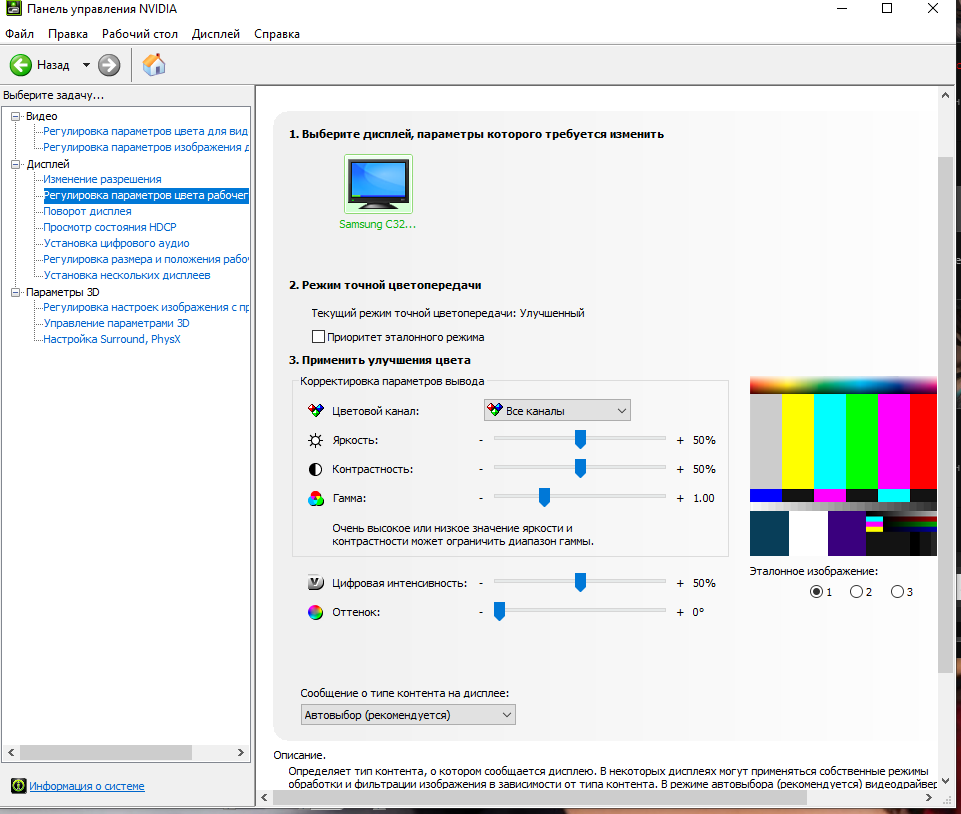The width and height of the screenshot is (961, 814).
Task: Click the Home icon in toolbar
Action: pyautogui.click(x=154, y=65)
